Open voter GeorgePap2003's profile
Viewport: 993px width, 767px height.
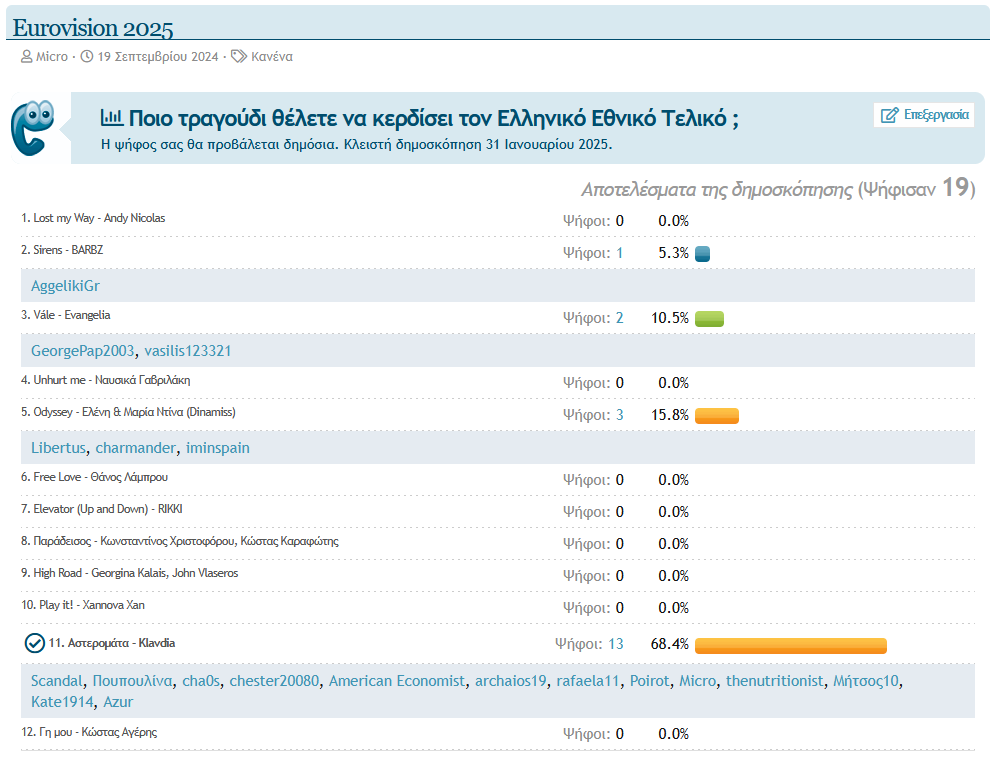[x=82, y=351]
